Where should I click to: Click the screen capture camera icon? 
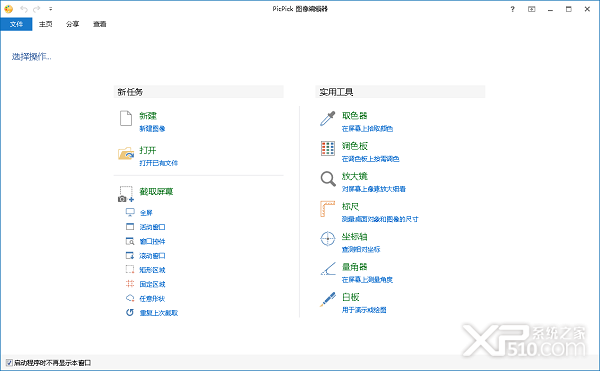click(x=126, y=194)
